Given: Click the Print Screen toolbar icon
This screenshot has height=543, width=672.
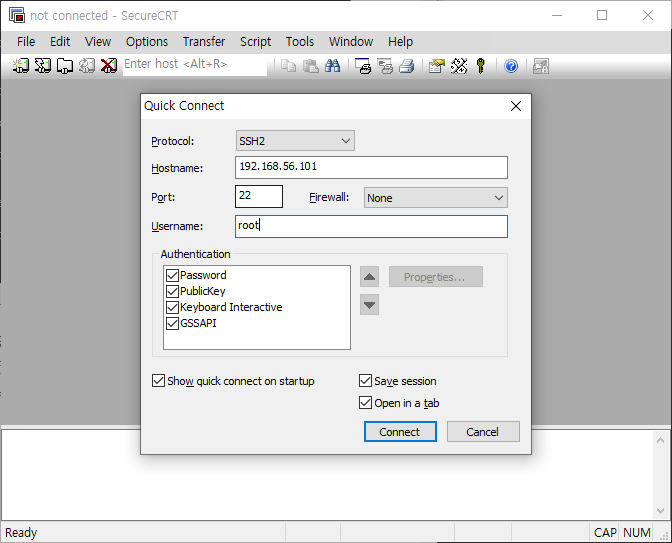Looking at the screenshot, I should pyautogui.click(x=363, y=66).
